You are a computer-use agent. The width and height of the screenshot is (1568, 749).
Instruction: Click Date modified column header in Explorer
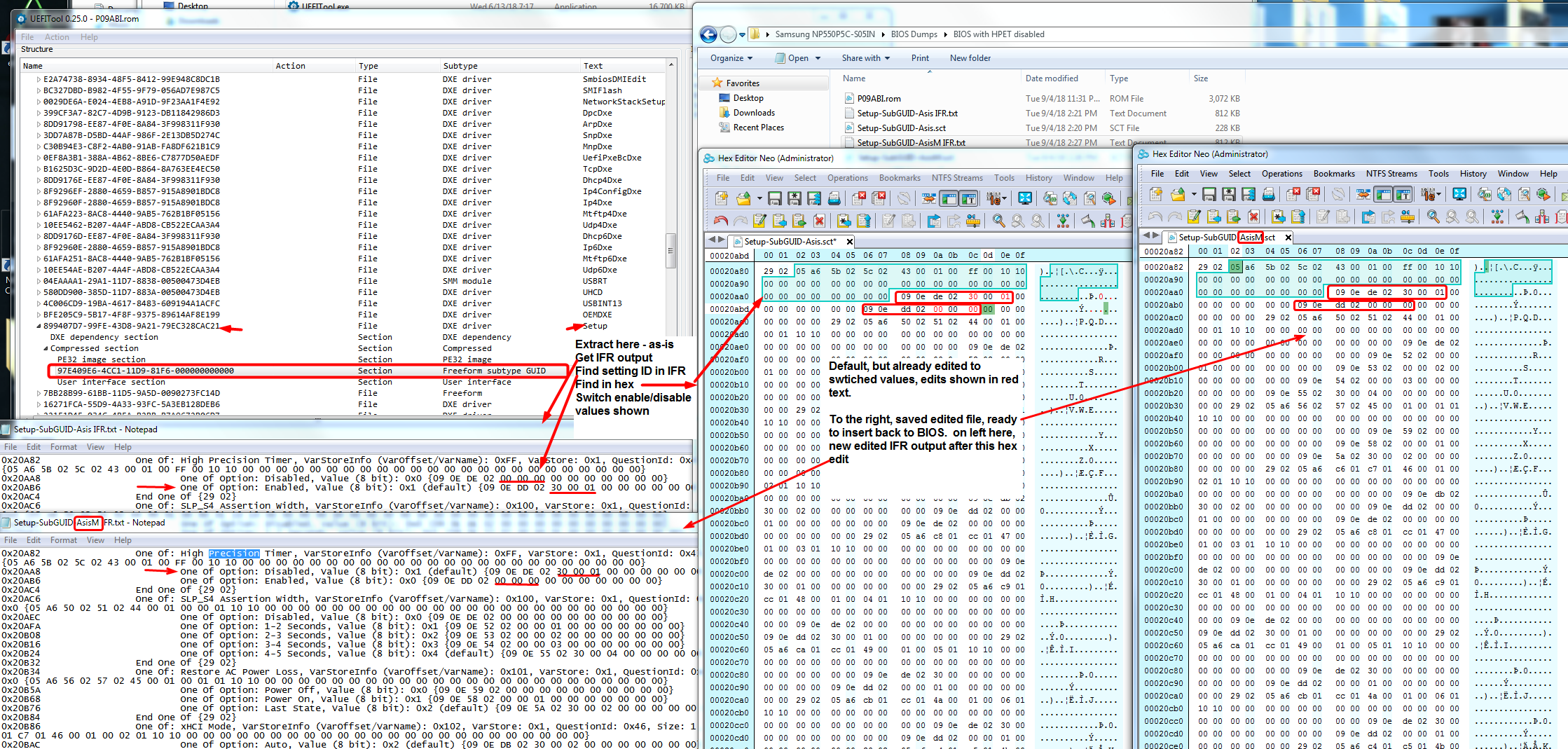pyautogui.click(x=1052, y=78)
